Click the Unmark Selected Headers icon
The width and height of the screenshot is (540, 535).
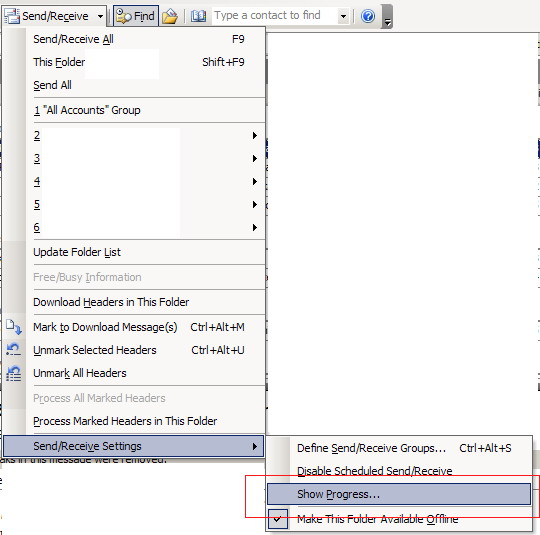[x=14, y=350]
